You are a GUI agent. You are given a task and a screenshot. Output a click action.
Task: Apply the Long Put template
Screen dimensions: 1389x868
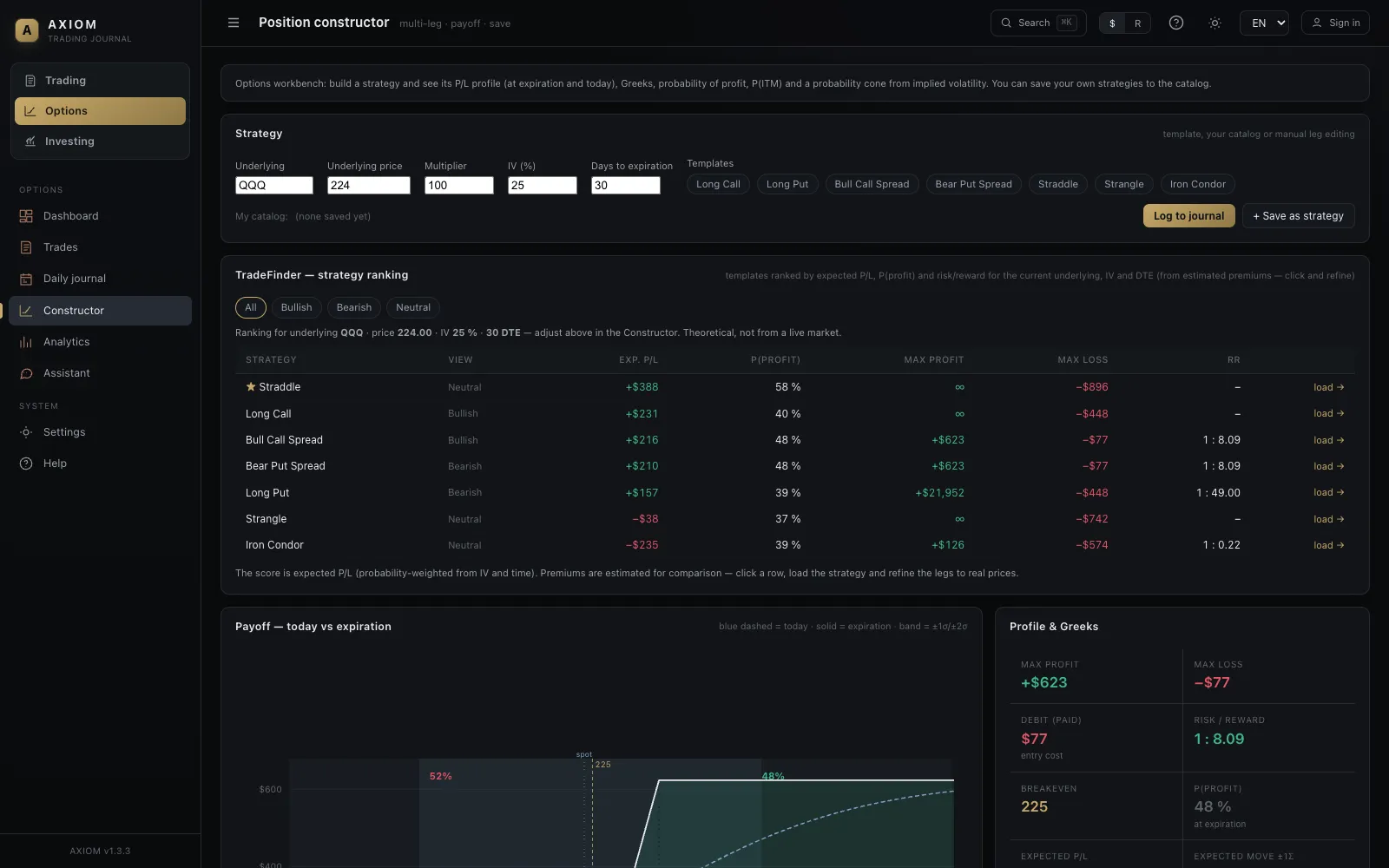[x=787, y=184]
